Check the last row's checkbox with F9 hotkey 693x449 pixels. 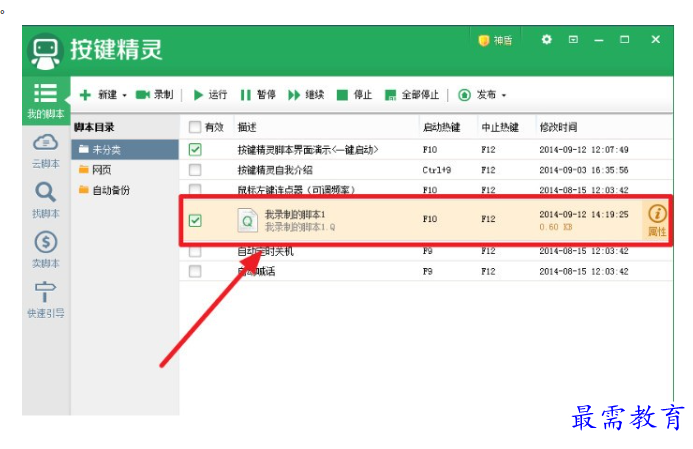tap(195, 271)
